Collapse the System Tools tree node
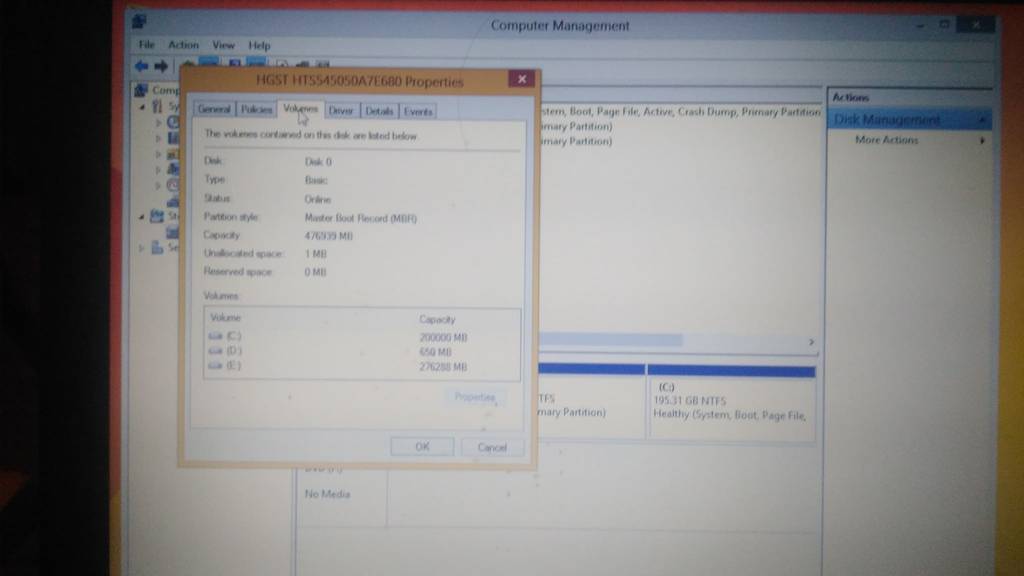The height and width of the screenshot is (576, 1024). point(142,106)
